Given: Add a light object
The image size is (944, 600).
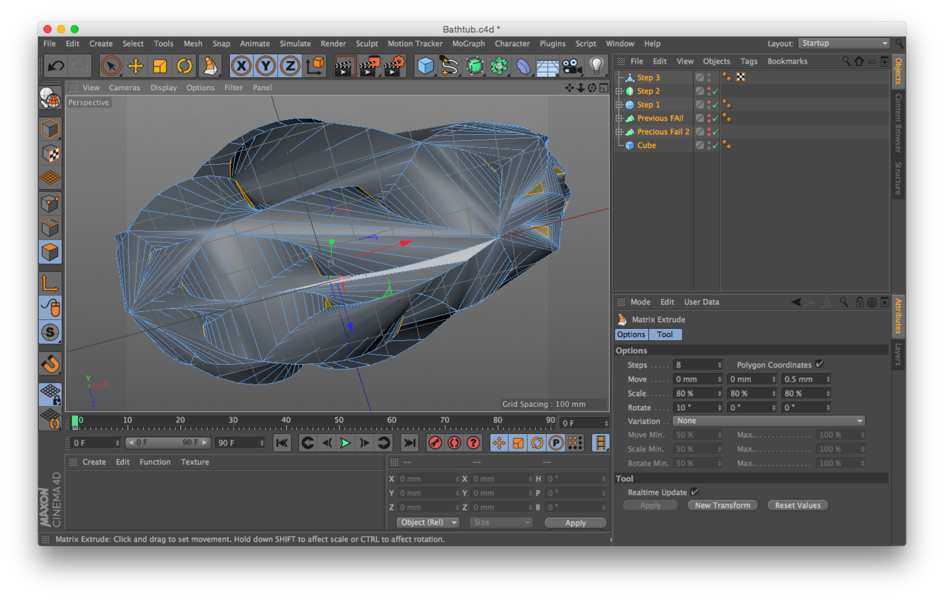Looking at the screenshot, I should [x=596, y=66].
